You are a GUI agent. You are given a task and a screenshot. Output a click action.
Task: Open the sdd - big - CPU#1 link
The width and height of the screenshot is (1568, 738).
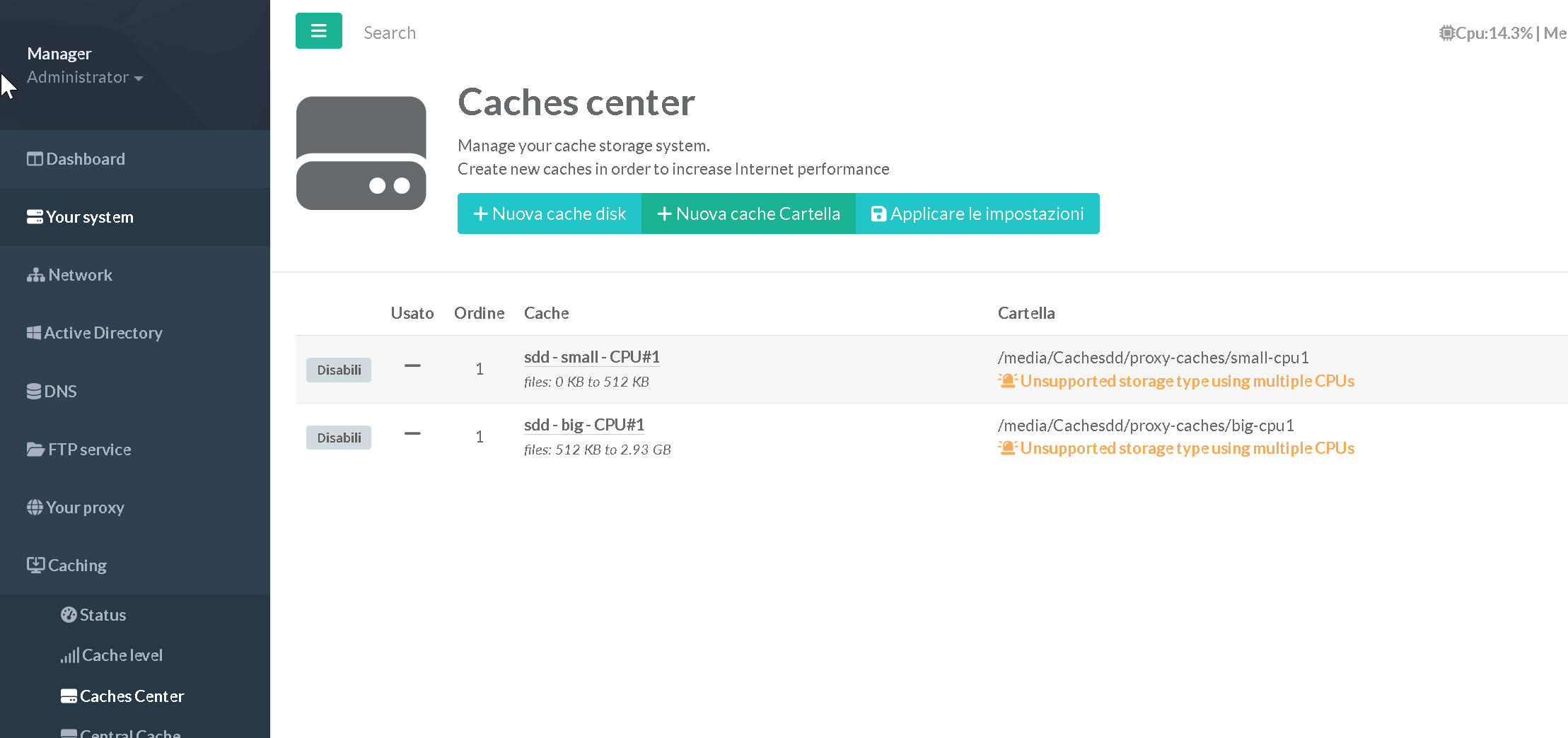point(583,425)
